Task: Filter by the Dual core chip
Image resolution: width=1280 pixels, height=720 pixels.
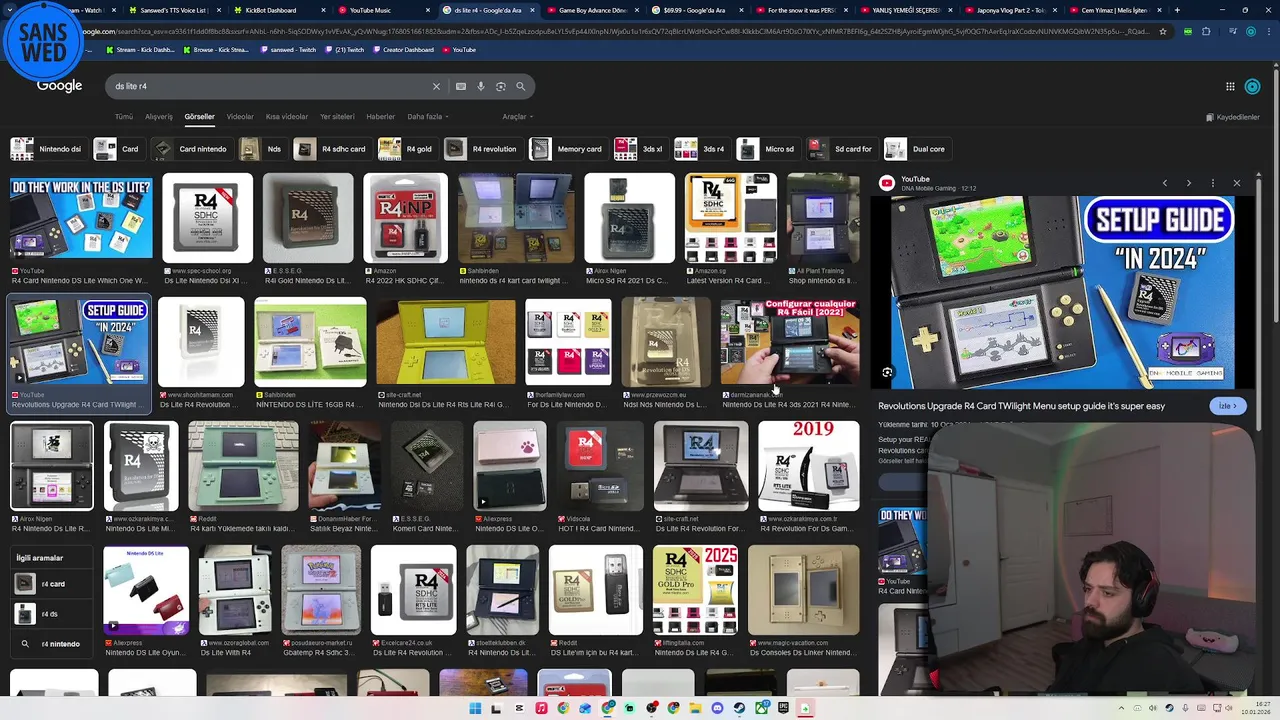Action: (x=917, y=149)
